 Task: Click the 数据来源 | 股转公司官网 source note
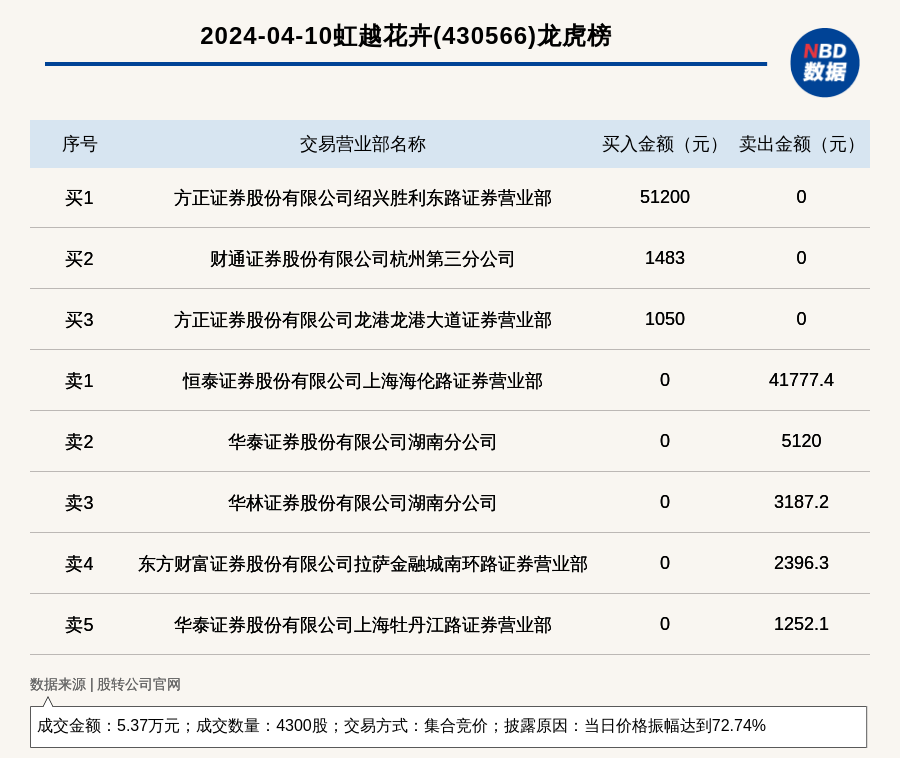point(106,684)
